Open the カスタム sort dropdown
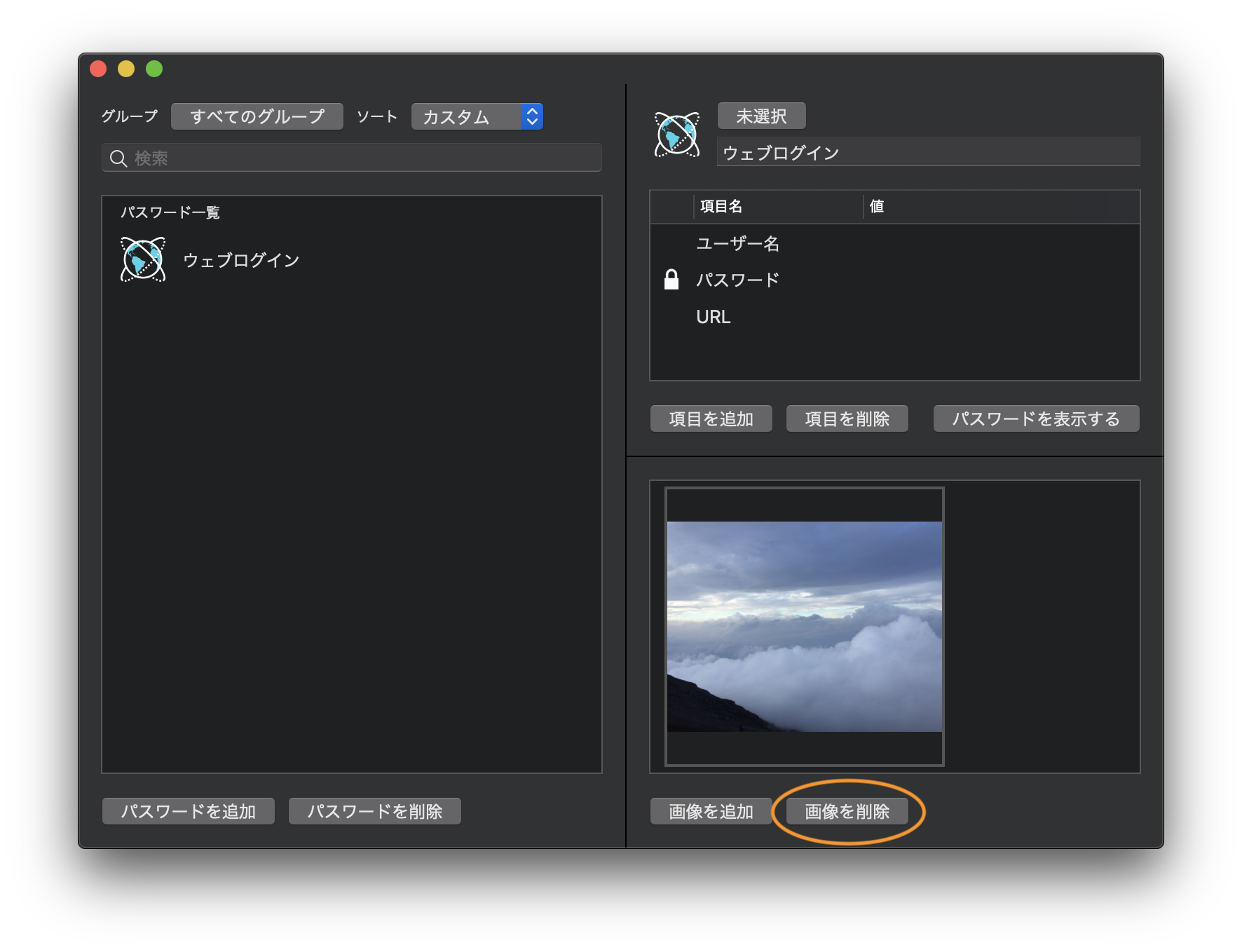The height and width of the screenshot is (952, 1242). click(x=477, y=116)
